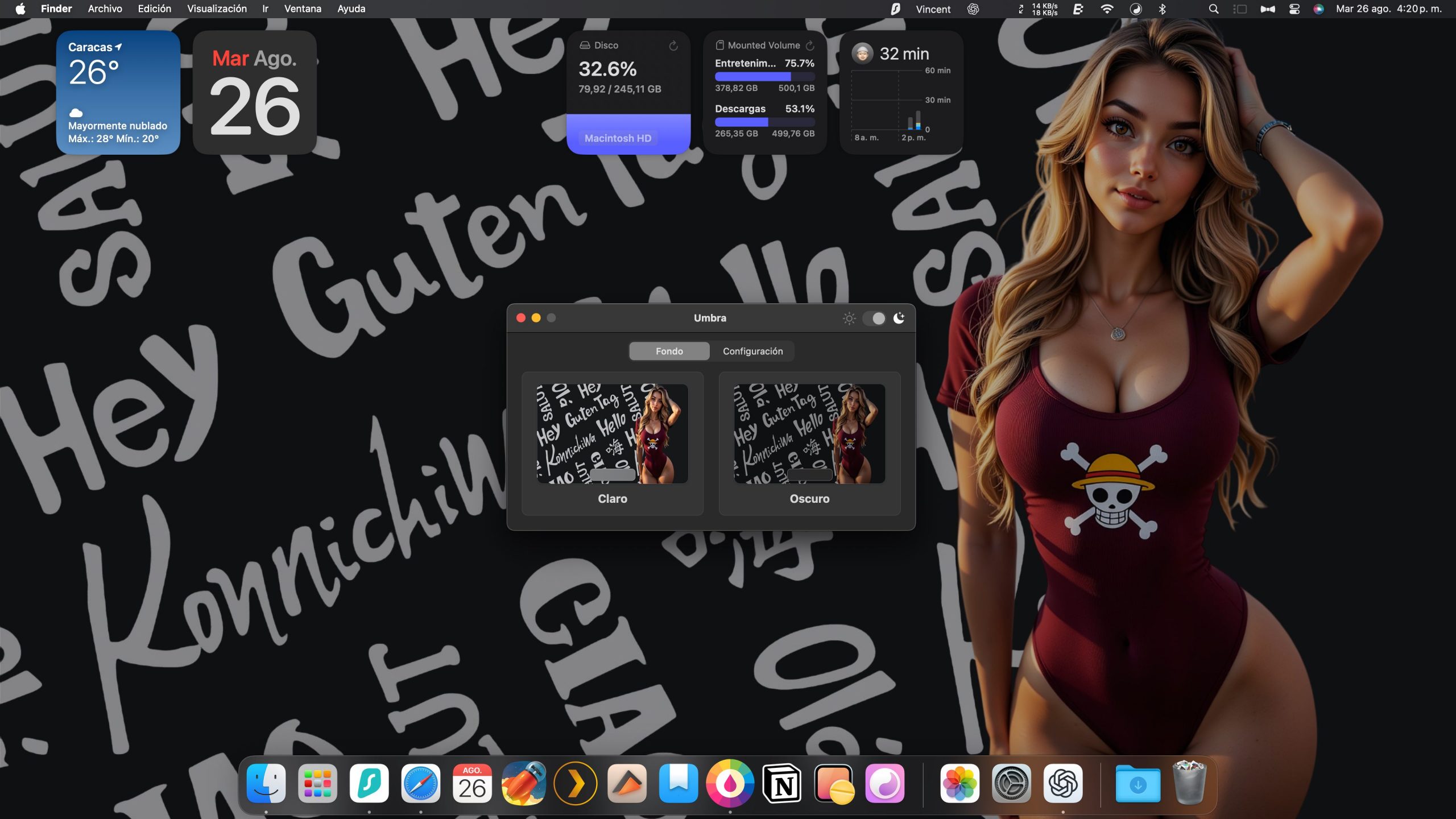1456x819 pixels.
Task: Click the moon icon in Umbra's title bar
Action: pos(899,318)
